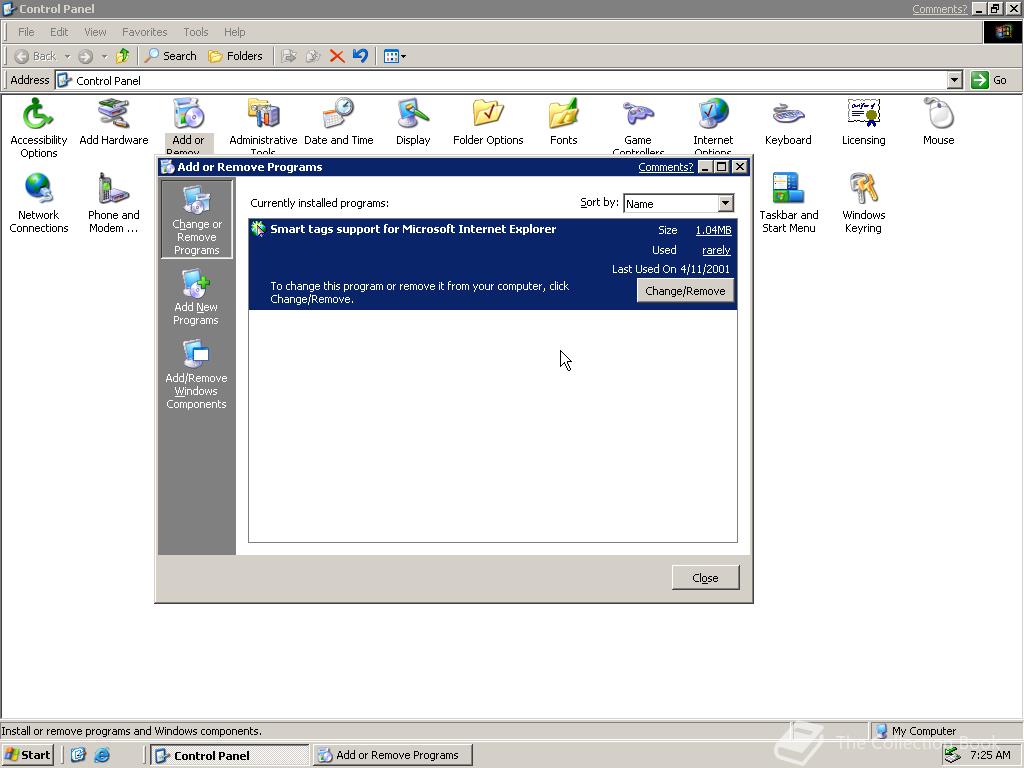Launch Internet Explorer from Quick Launch
The width and height of the screenshot is (1024, 768).
[x=103, y=755]
